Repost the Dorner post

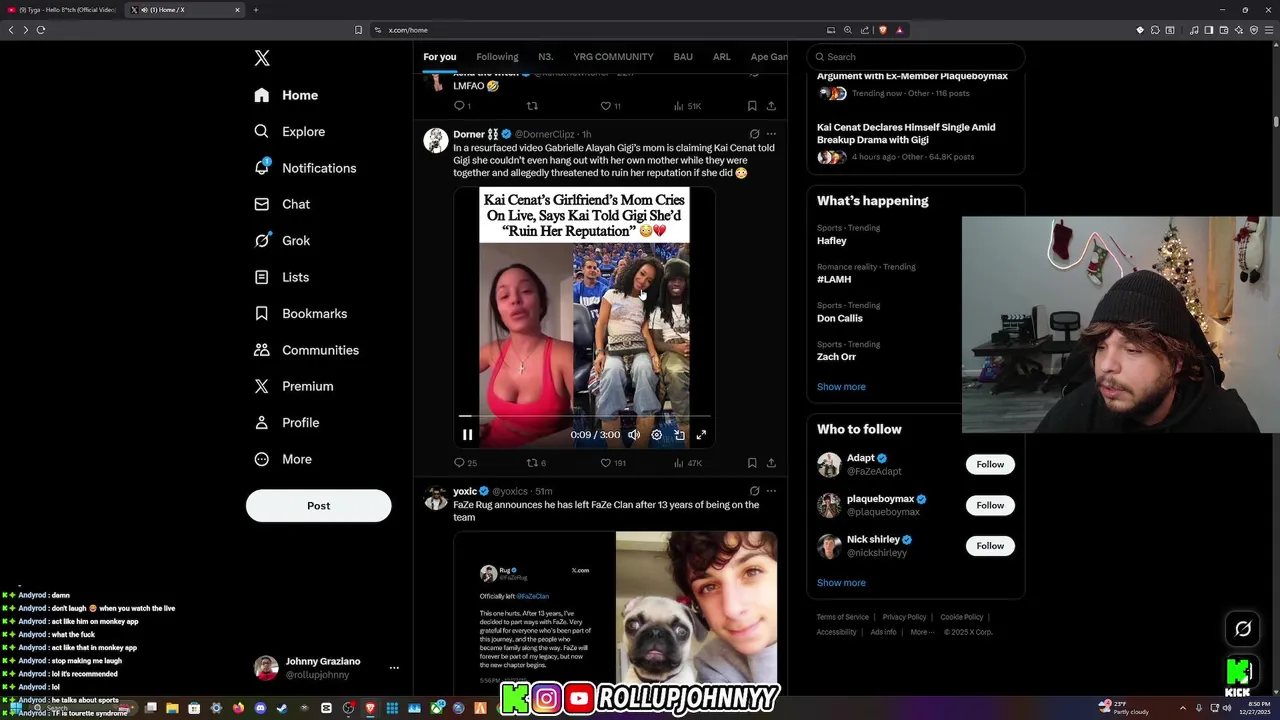click(536, 463)
